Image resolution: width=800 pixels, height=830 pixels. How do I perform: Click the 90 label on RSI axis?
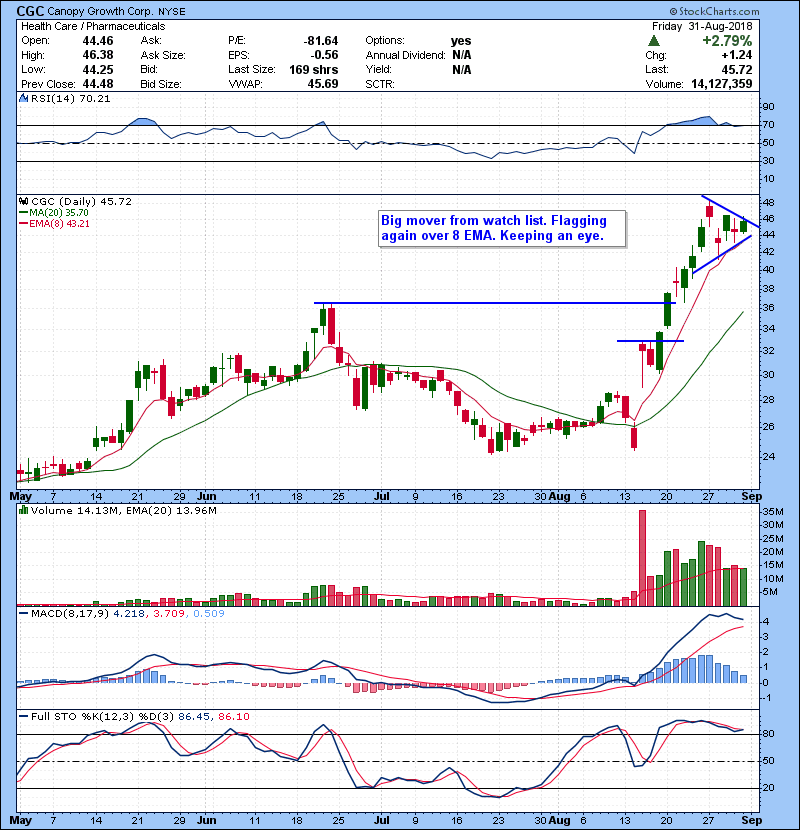[x=768, y=107]
